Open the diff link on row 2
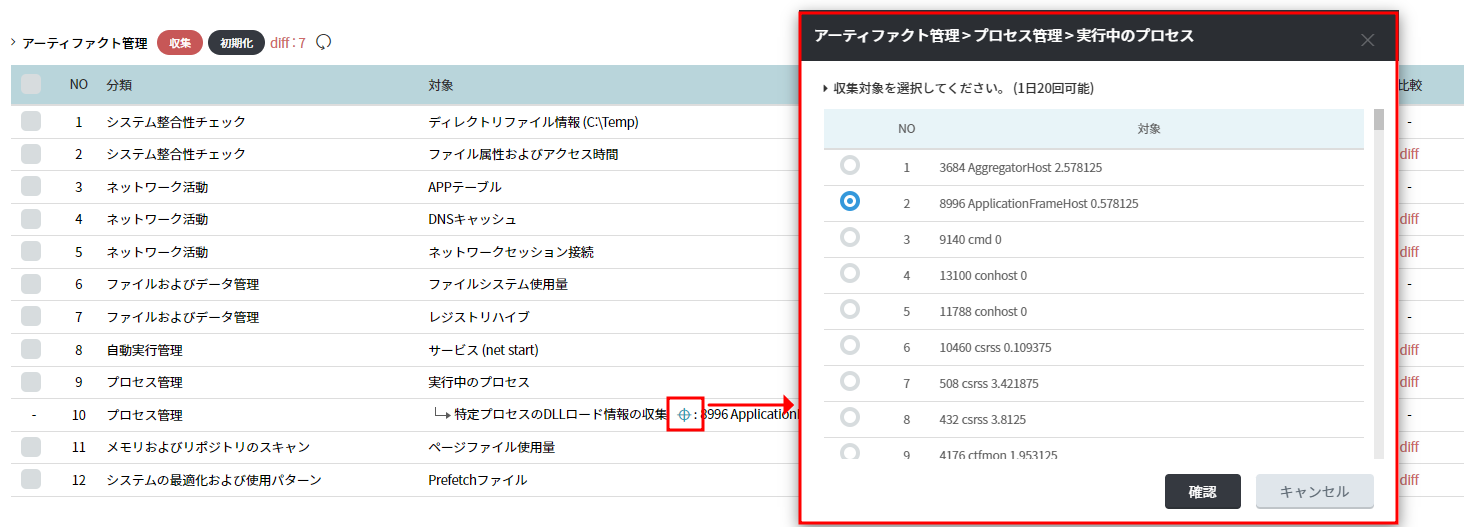Image resolution: width=1475 pixels, height=527 pixels. pos(1408,154)
